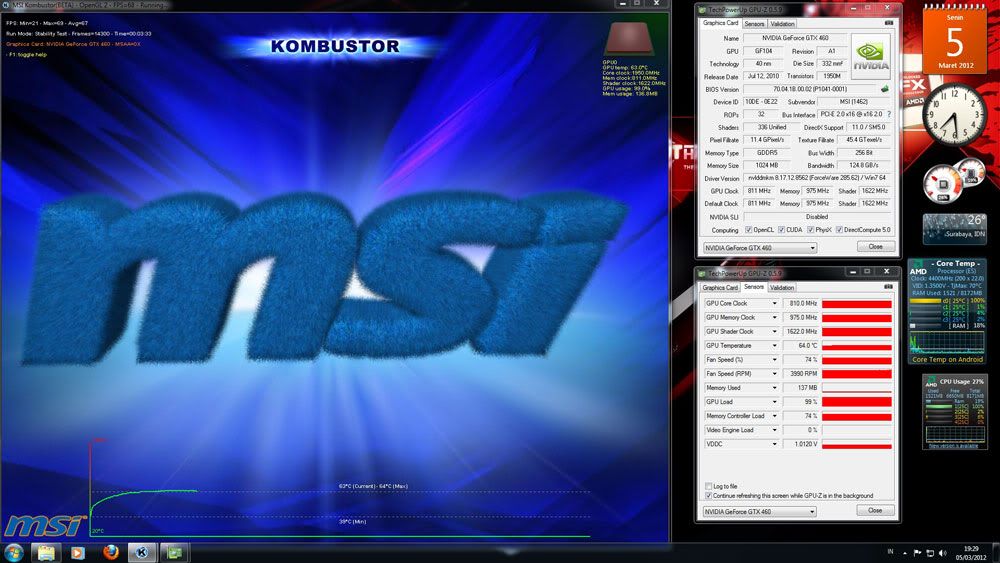Click Close button in Graphics Card window
The width and height of the screenshot is (1000, 563).
875,247
